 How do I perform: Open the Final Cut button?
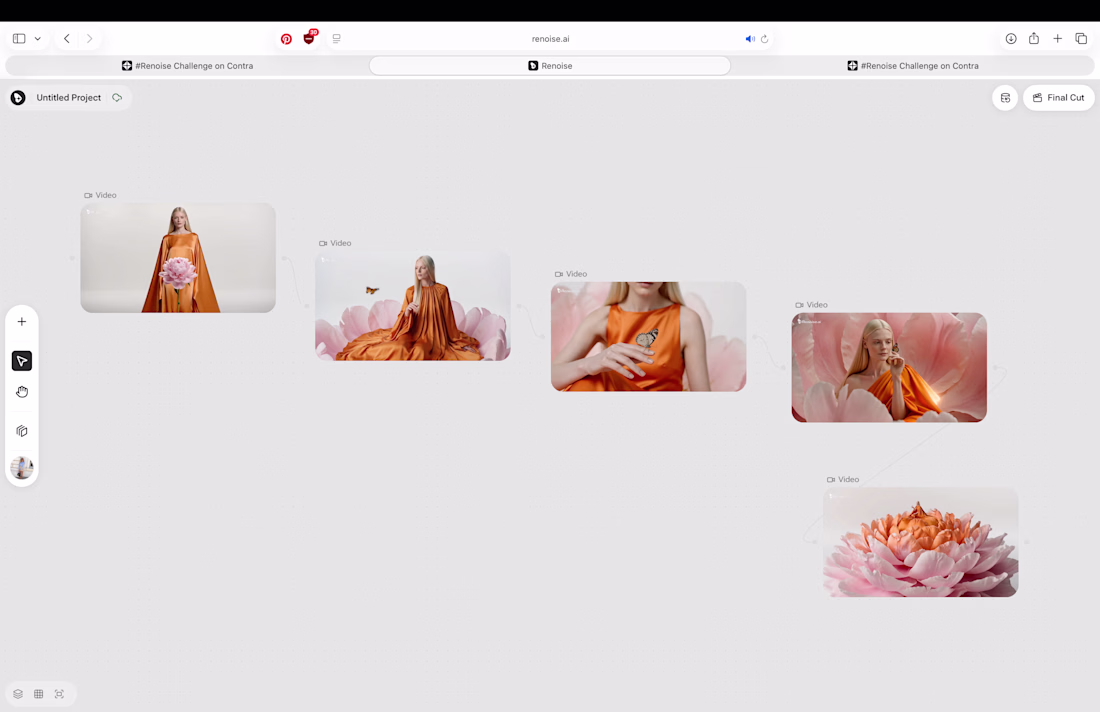(x=1059, y=98)
